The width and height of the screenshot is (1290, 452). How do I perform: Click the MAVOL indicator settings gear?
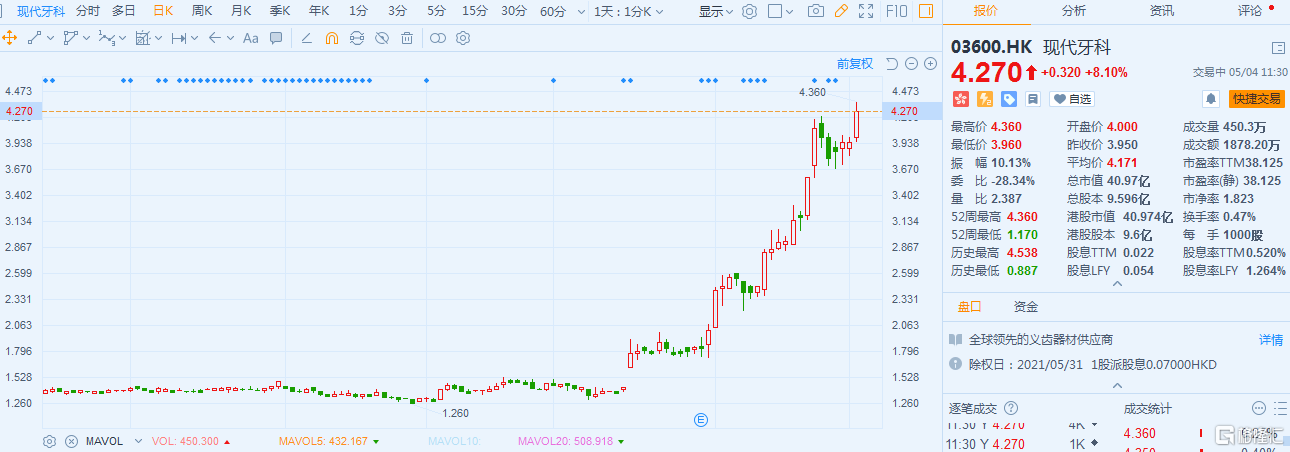(x=49, y=441)
